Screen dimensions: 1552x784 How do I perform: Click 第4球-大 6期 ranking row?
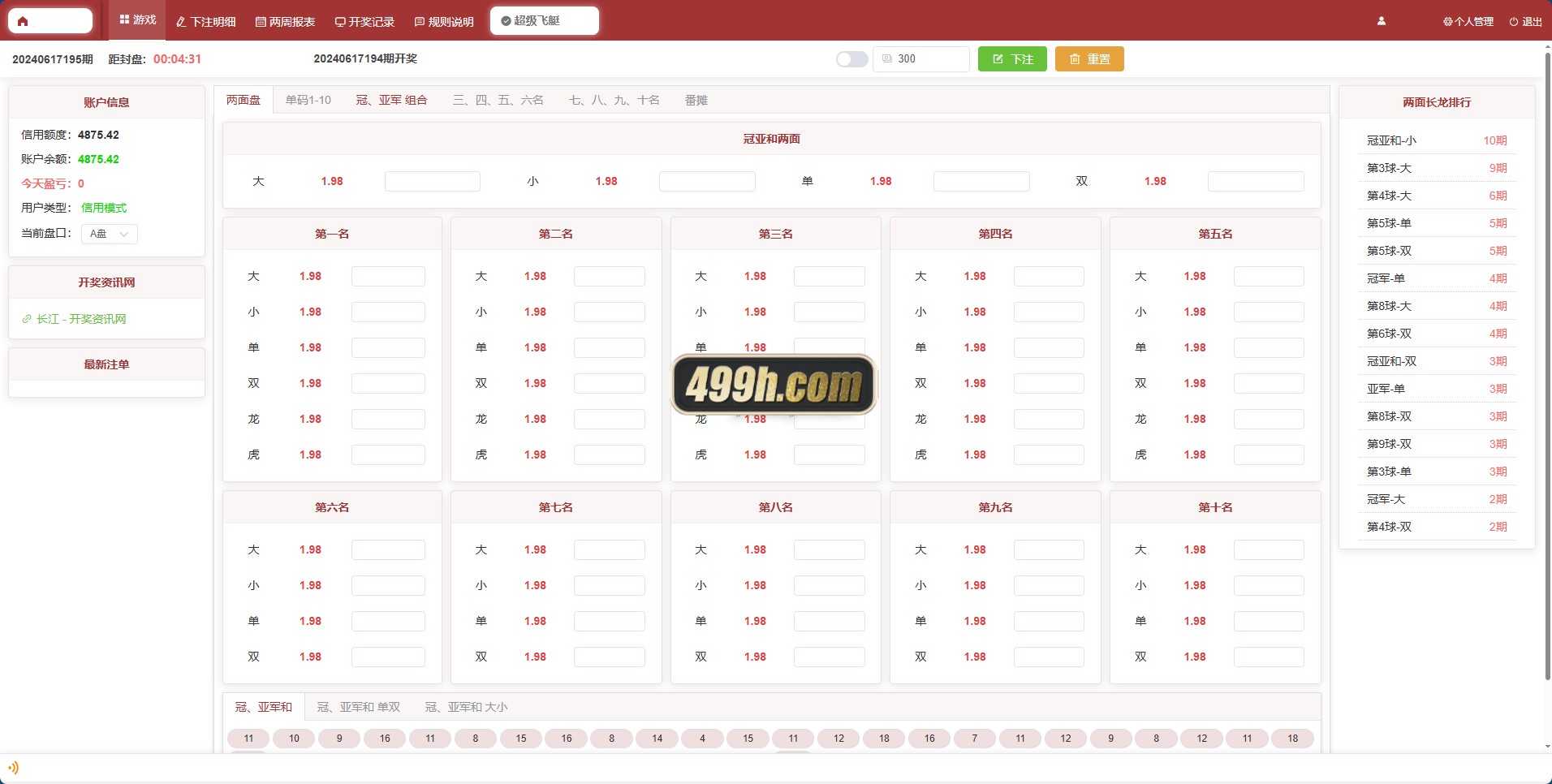(x=1437, y=196)
